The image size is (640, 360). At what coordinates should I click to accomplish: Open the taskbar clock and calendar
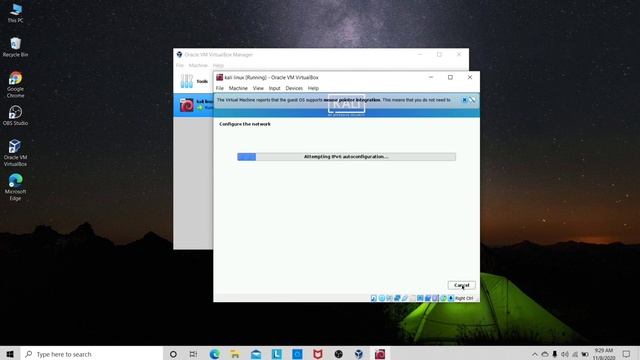604,354
